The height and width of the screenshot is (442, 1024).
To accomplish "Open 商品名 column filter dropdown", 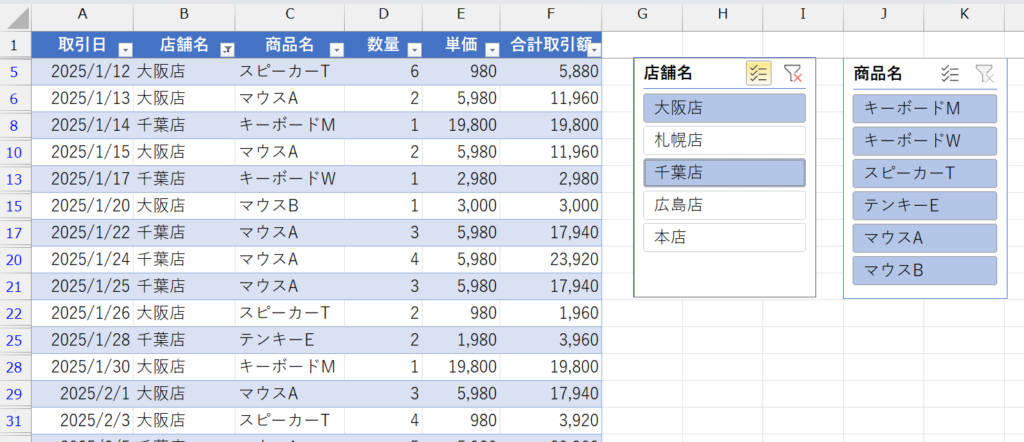I will (336, 48).
